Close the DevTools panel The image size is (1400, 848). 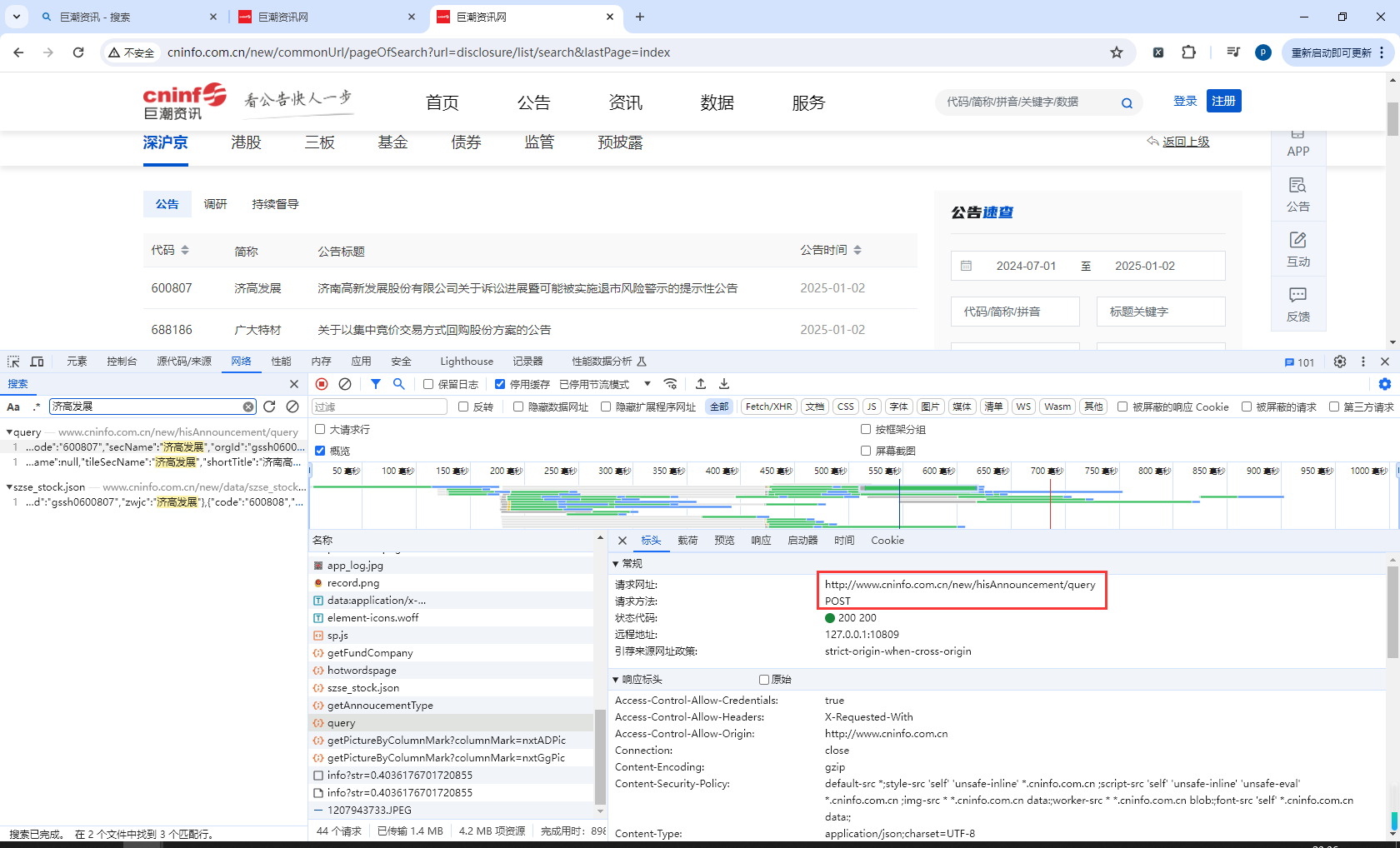click(x=1385, y=362)
